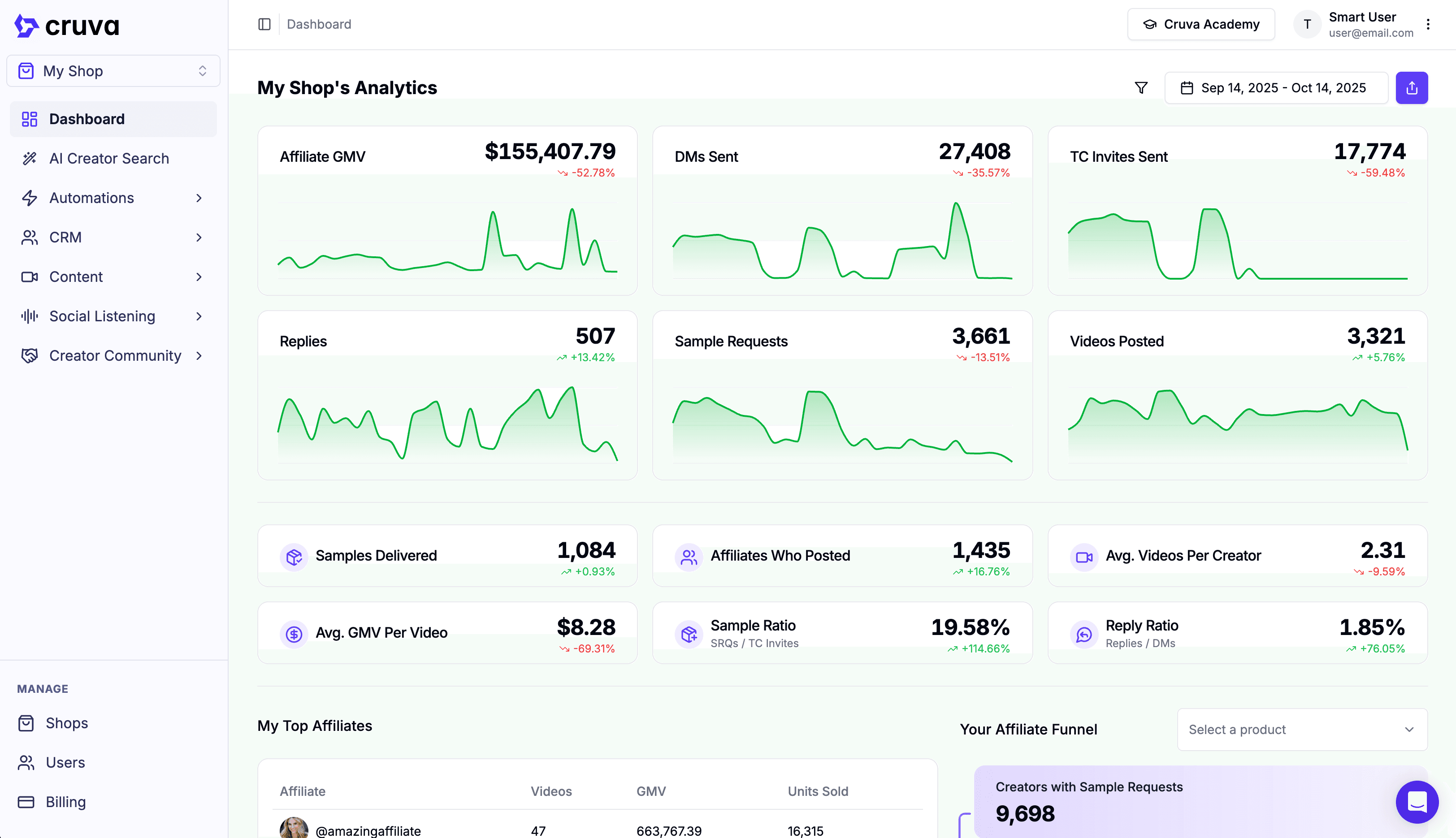Image resolution: width=1456 pixels, height=838 pixels.
Task: Click the Content video camera icon
Action: [29, 277]
